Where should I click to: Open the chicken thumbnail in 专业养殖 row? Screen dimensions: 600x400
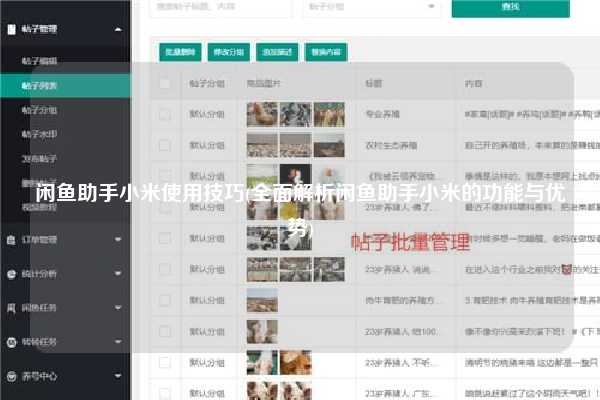262,114
